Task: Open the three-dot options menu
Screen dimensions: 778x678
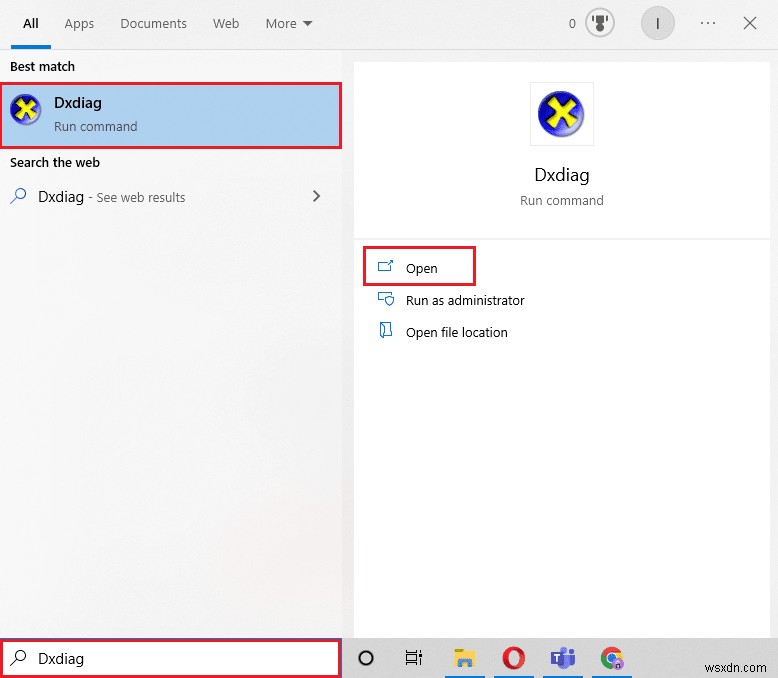Action: (708, 23)
